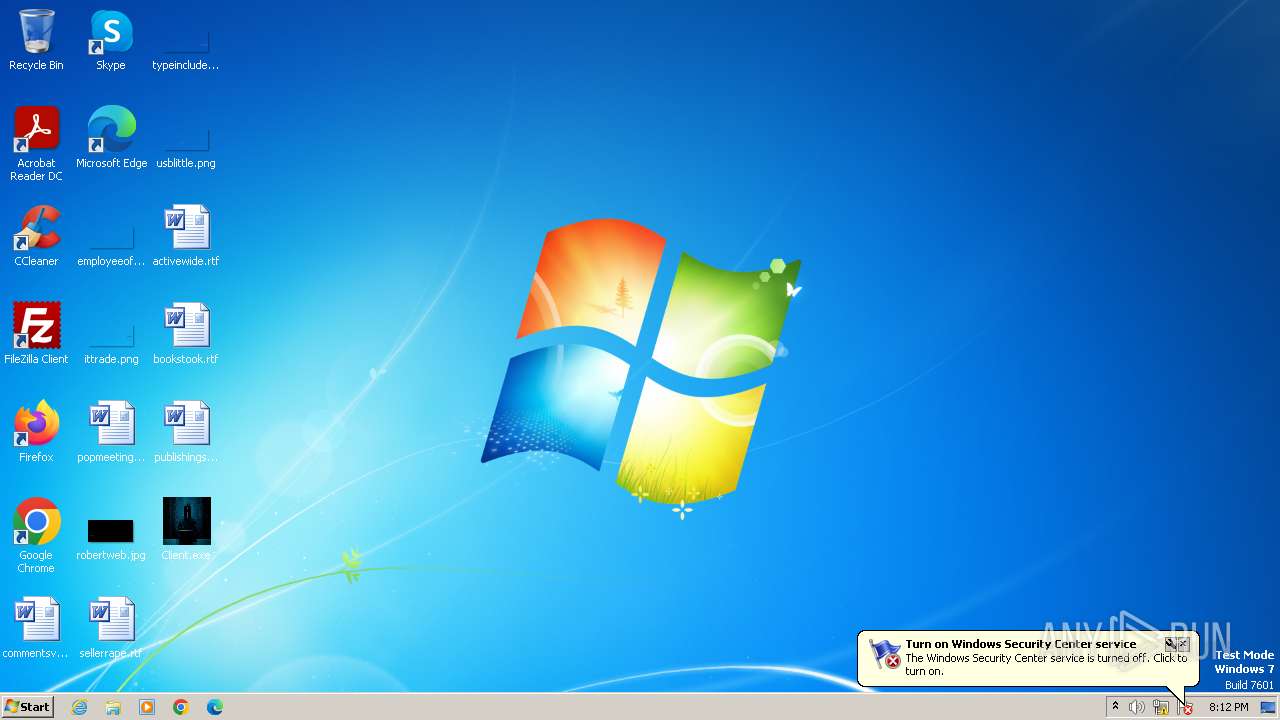Screen dimensions: 1280x720
Task: Show hidden tray icons arrow
Action: 1115,707
